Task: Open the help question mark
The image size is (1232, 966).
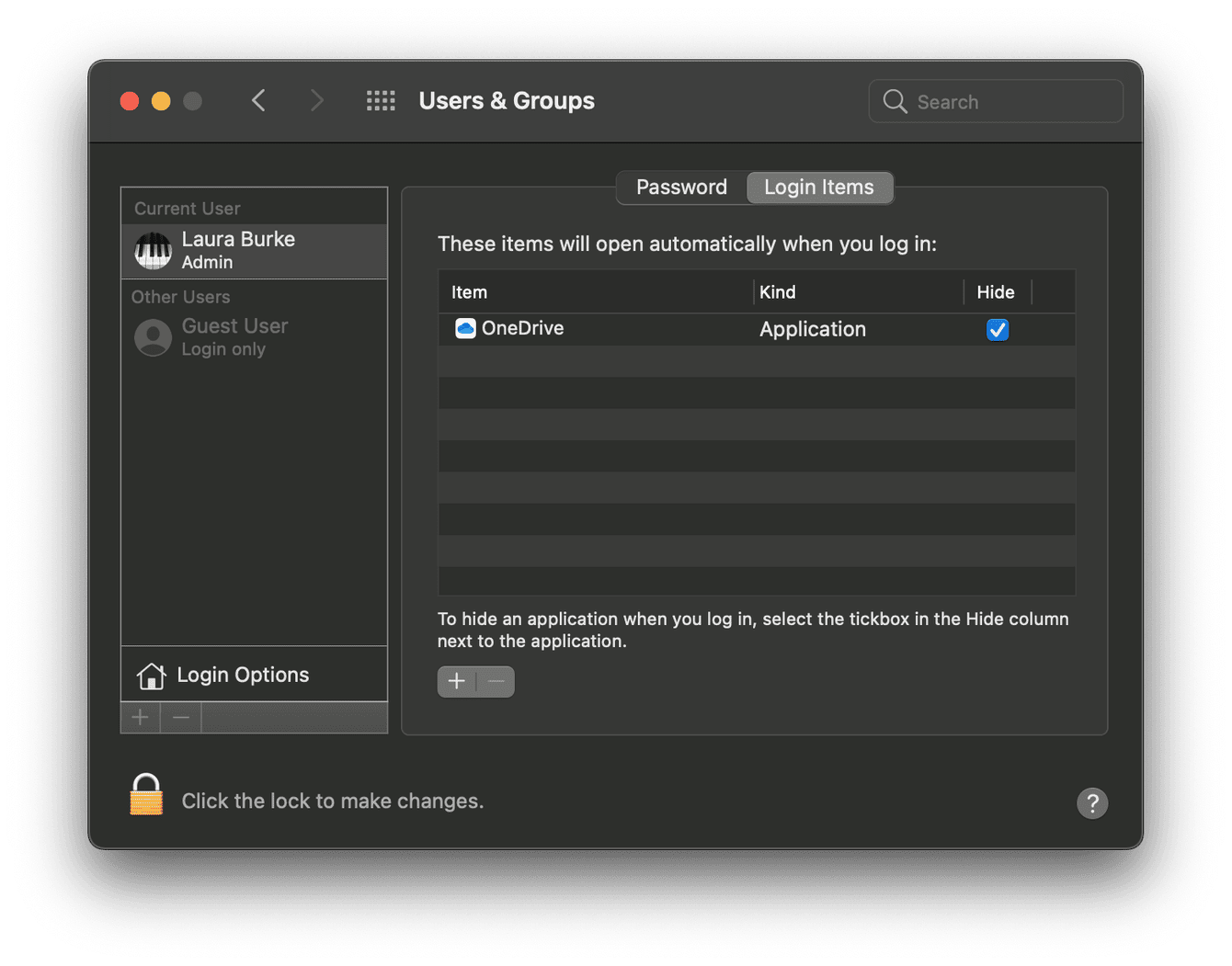Action: click(1092, 803)
